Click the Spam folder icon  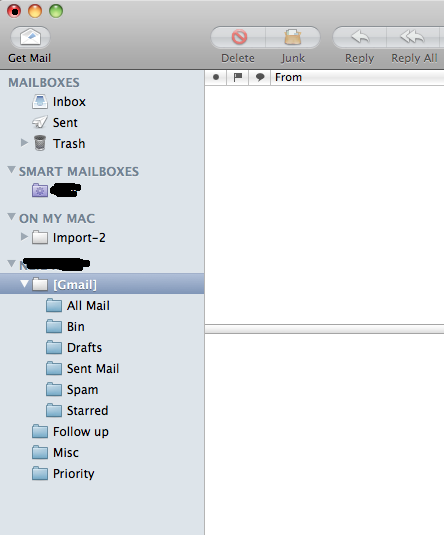coord(54,389)
